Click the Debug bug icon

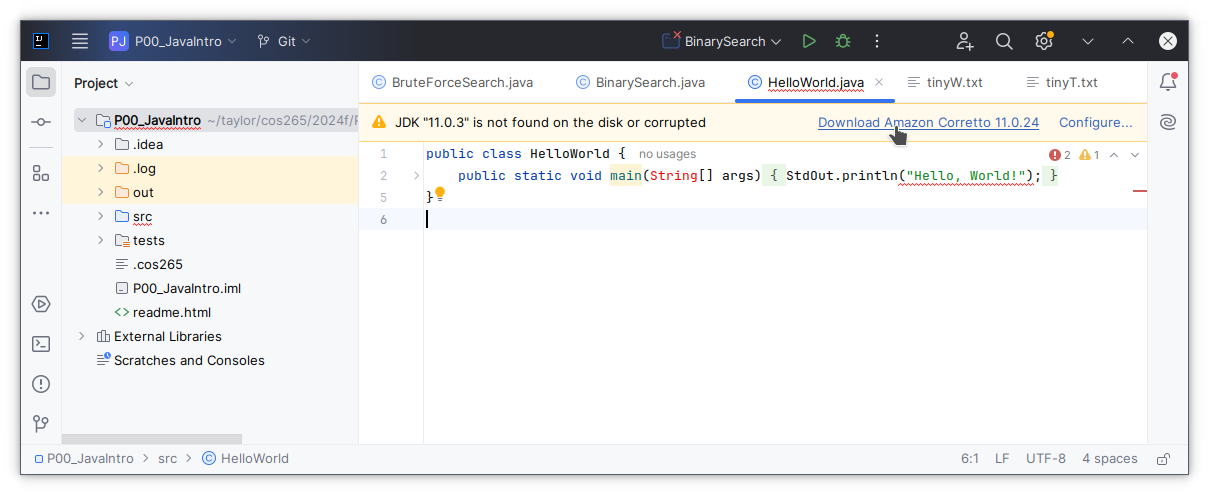tap(843, 41)
